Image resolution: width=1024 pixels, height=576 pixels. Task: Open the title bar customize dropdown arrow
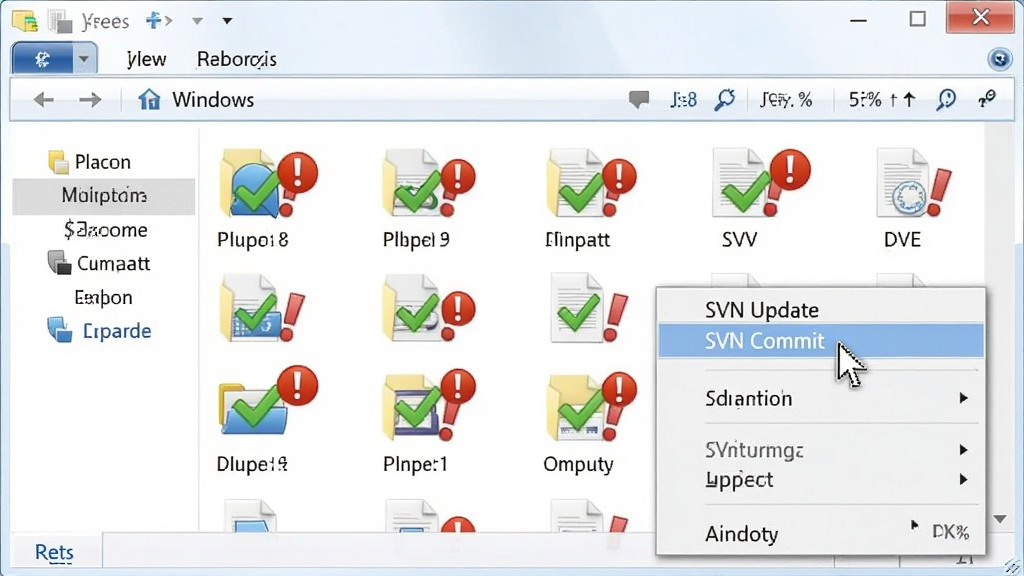pyautogui.click(x=227, y=21)
